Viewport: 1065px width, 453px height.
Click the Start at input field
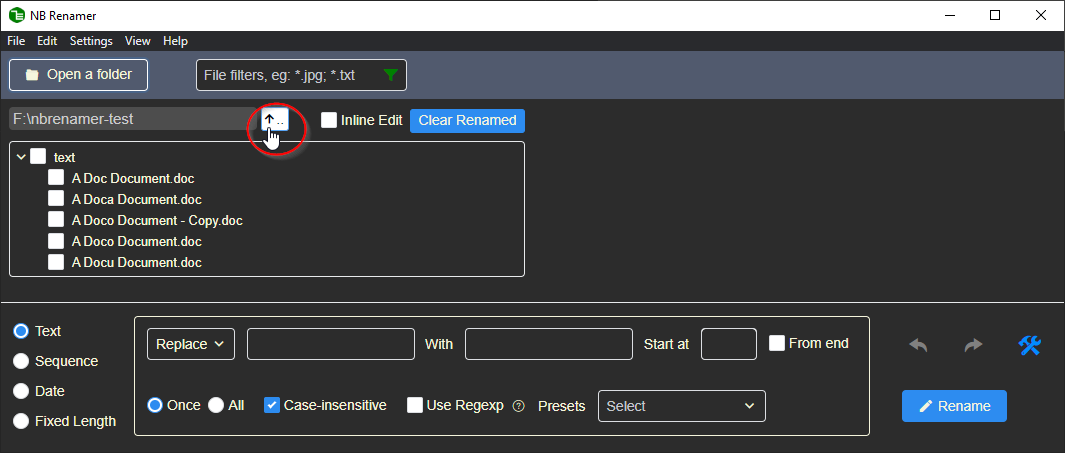coord(728,344)
